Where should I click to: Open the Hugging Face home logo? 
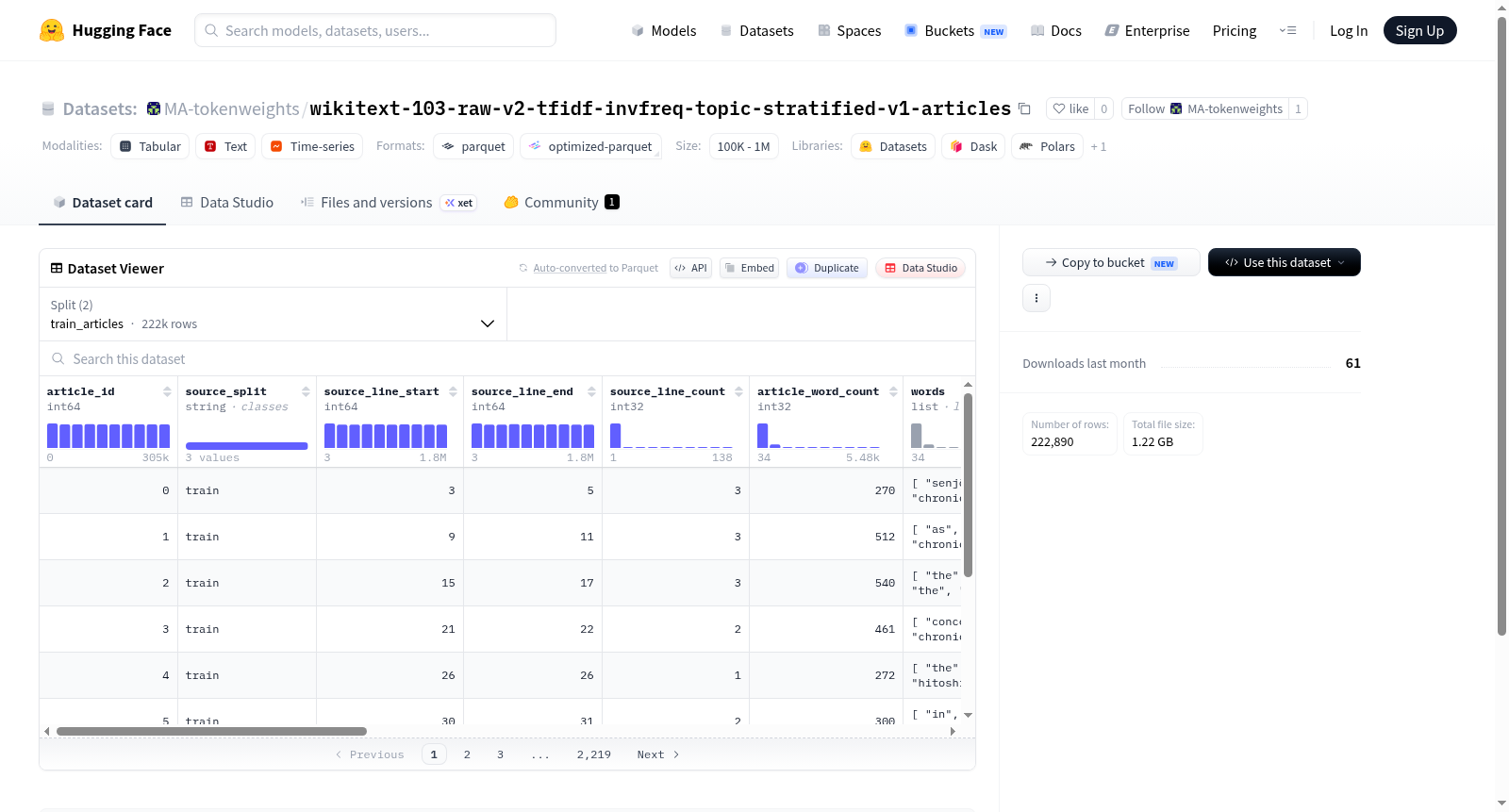tap(106, 30)
